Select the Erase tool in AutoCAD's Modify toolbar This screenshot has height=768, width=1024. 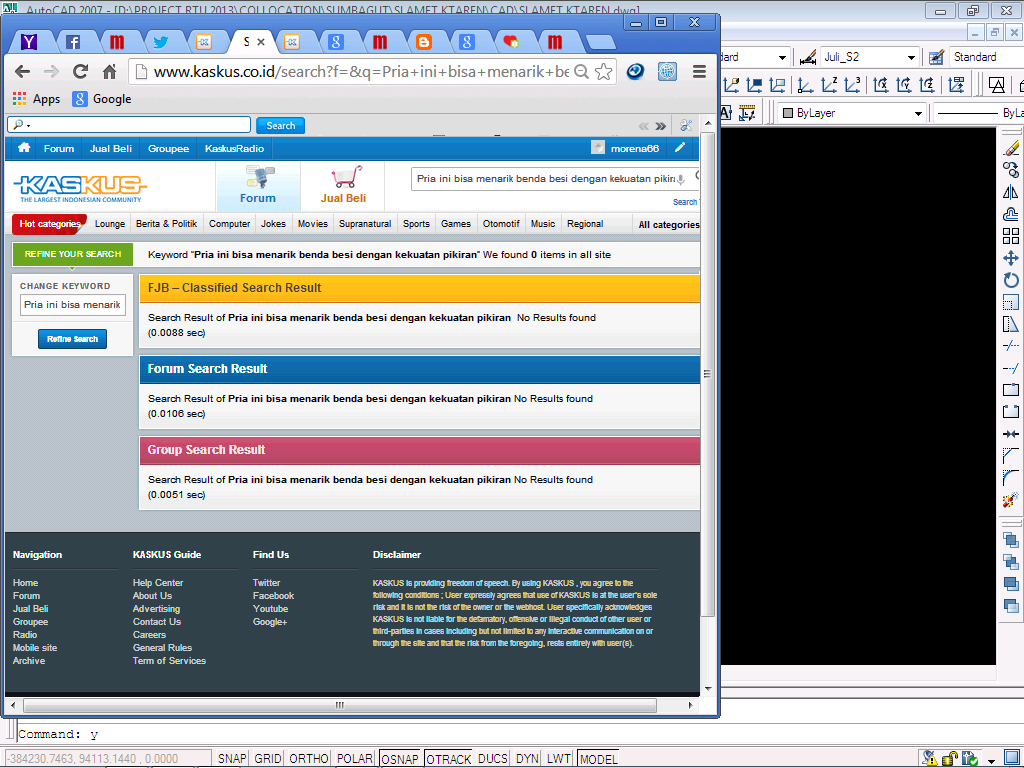1011,148
